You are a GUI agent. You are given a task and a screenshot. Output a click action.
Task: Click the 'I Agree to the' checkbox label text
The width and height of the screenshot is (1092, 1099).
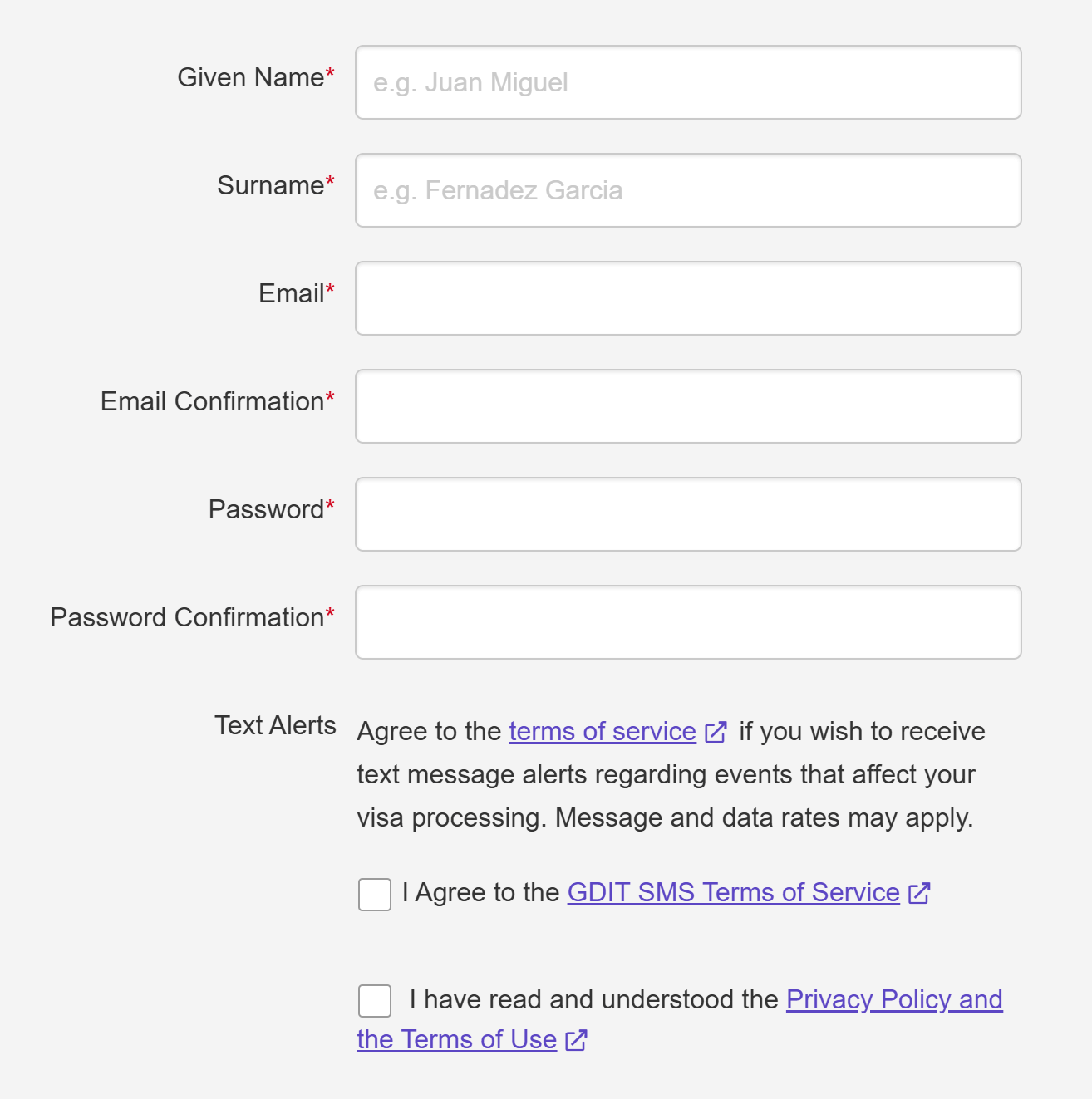481,892
